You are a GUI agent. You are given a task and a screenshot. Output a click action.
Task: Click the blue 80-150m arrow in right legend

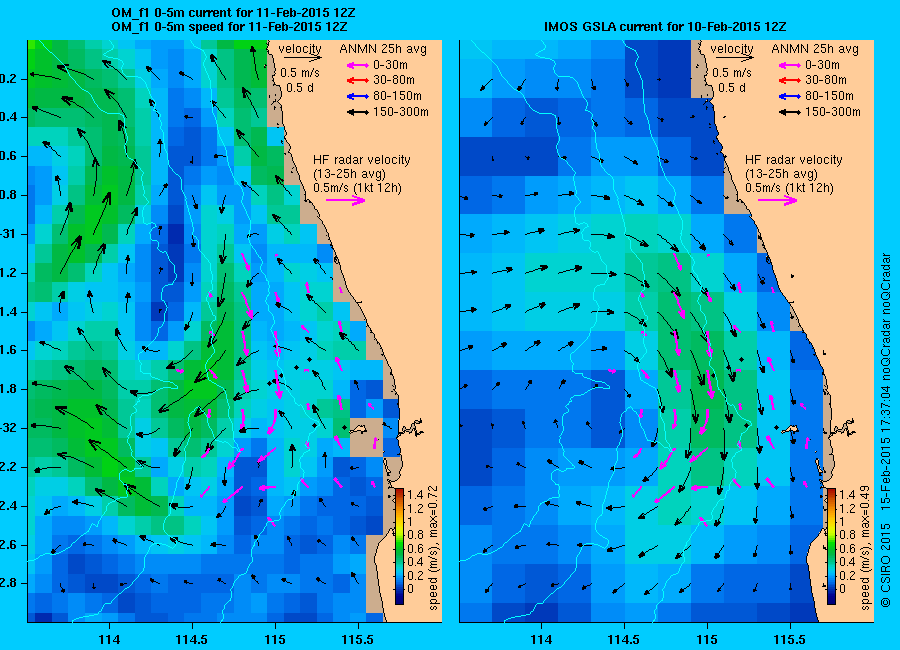click(789, 96)
